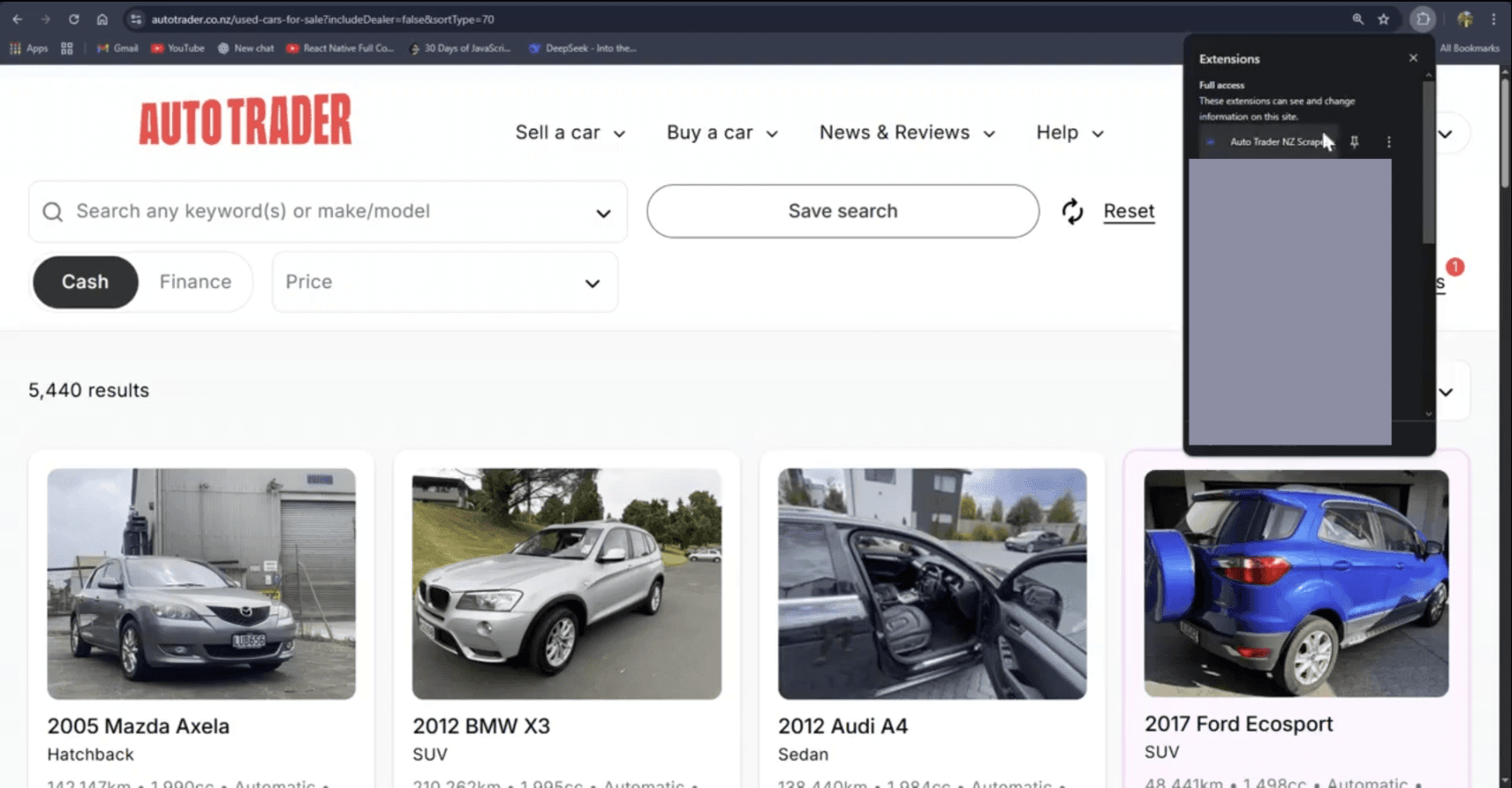Open the 2005 Mazda Axela photo
This screenshot has height=788, width=1512.
(201, 583)
